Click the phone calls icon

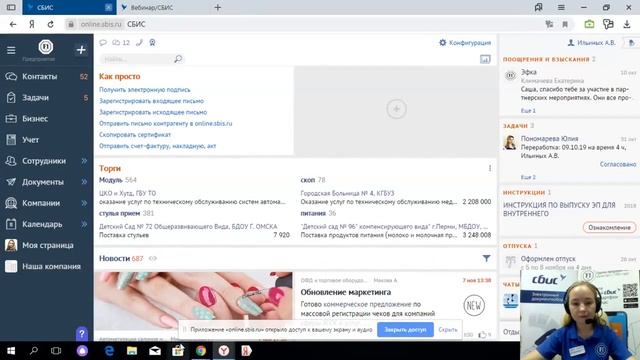click(x=139, y=42)
